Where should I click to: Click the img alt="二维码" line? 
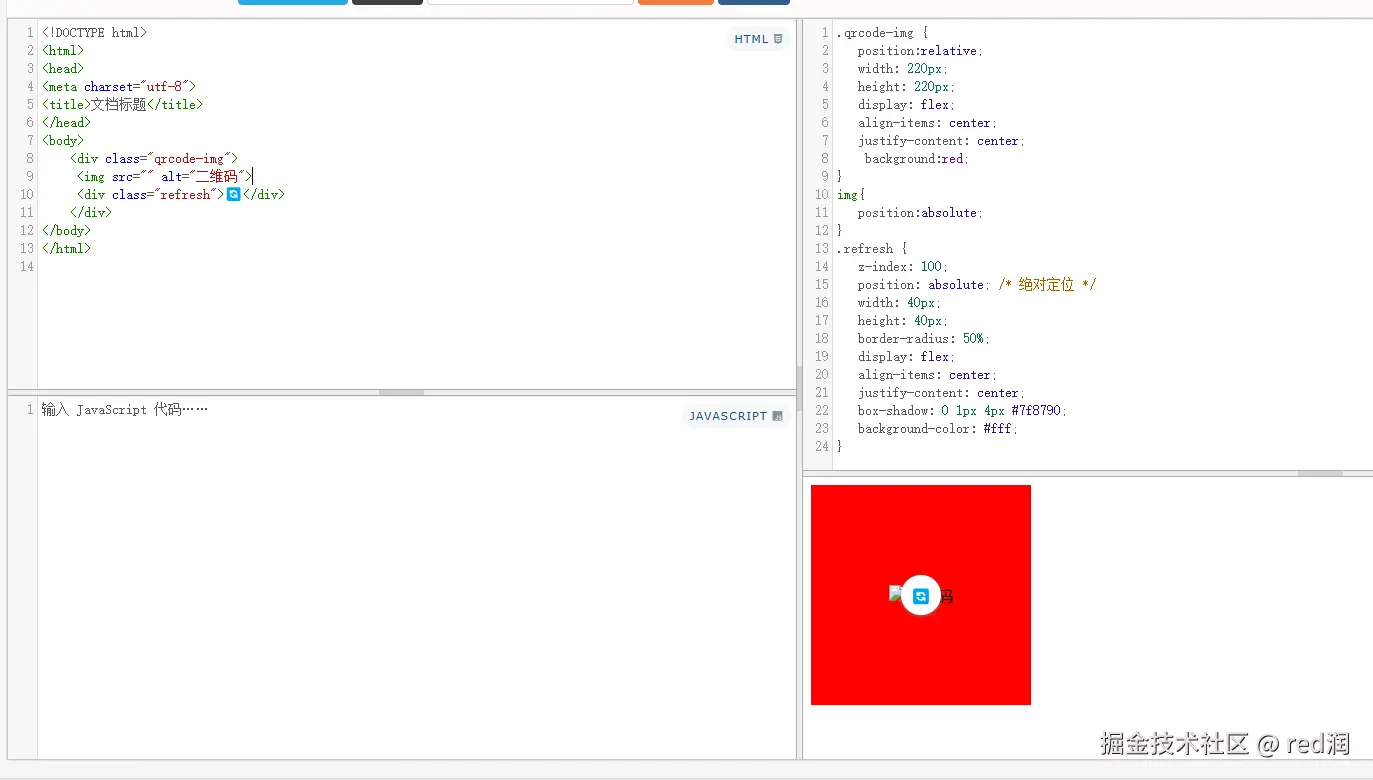pyautogui.click(x=165, y=176)
